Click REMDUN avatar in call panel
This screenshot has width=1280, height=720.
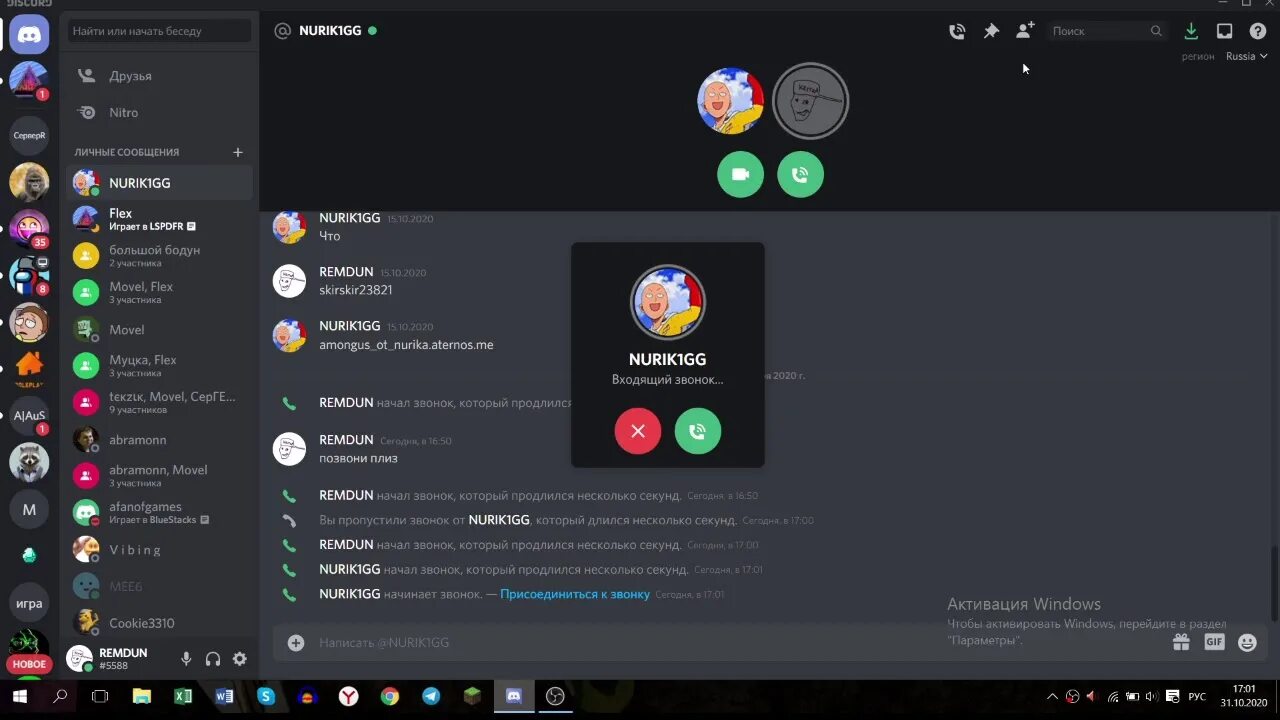click(811, 101)
